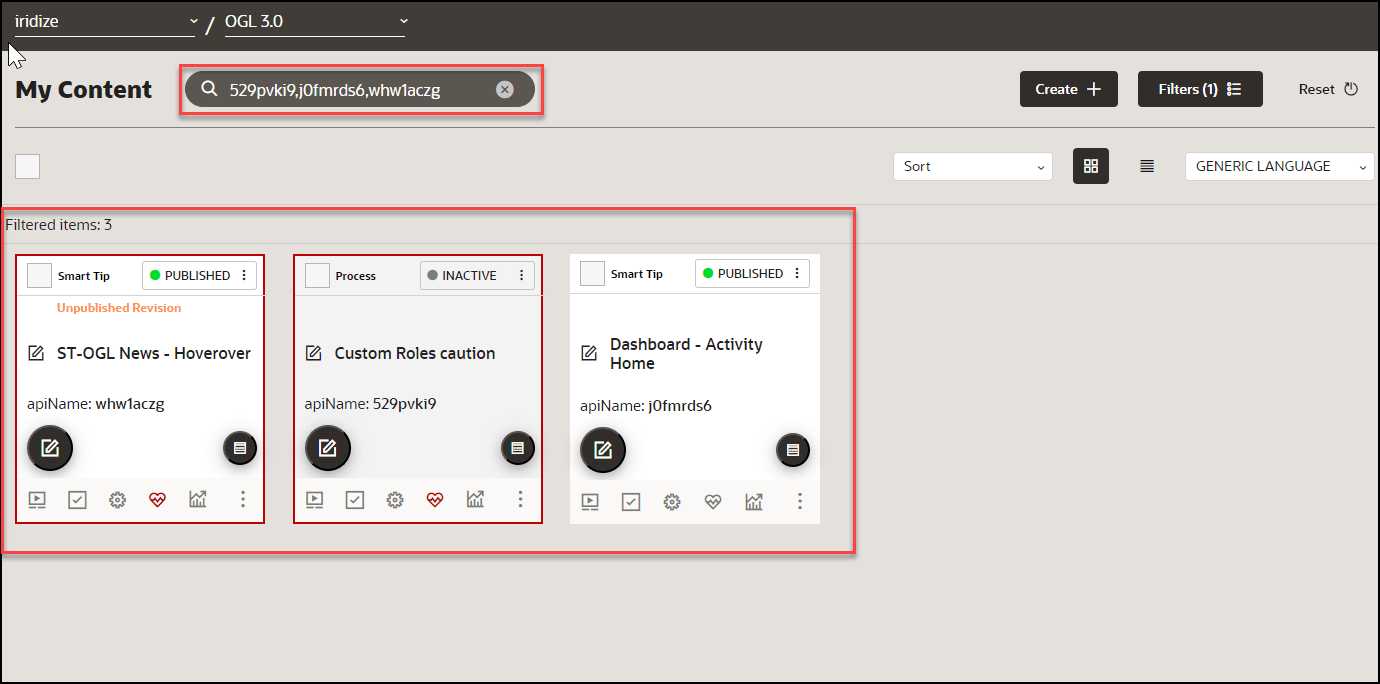Switch to list view

(x=1147, y=166)
